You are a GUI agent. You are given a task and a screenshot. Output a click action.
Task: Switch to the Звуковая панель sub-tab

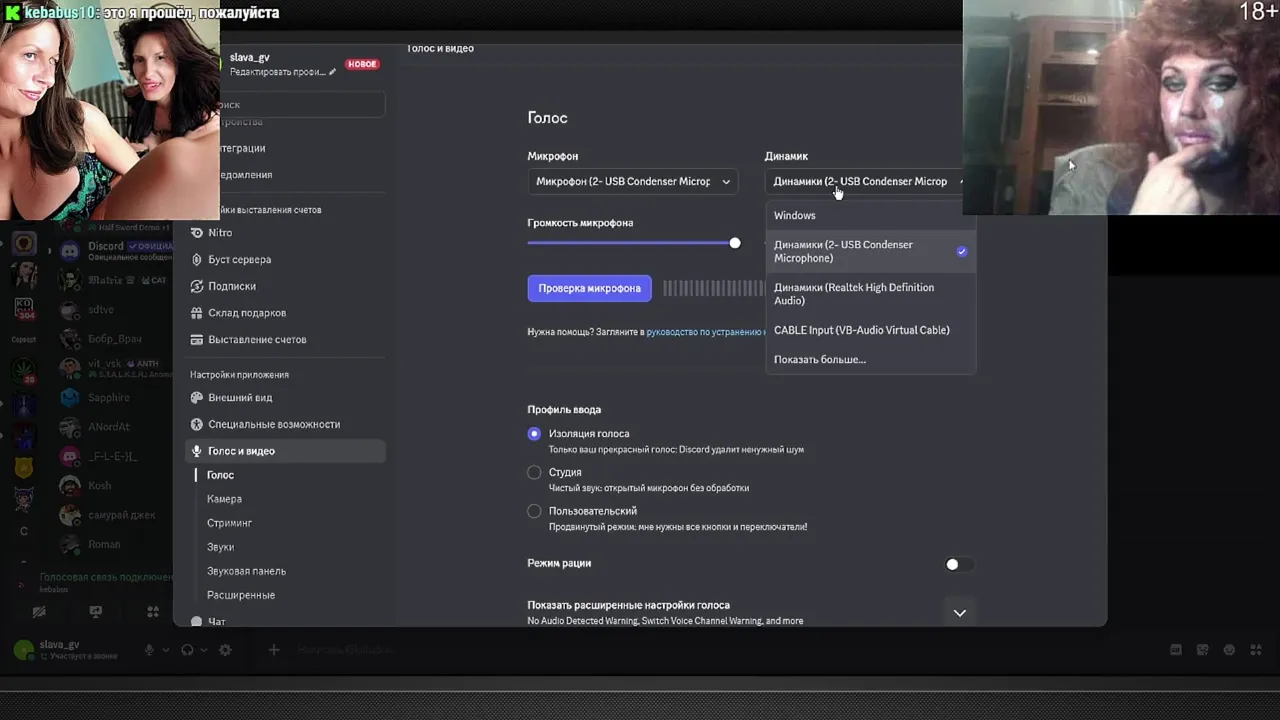(x=246, y=571)
